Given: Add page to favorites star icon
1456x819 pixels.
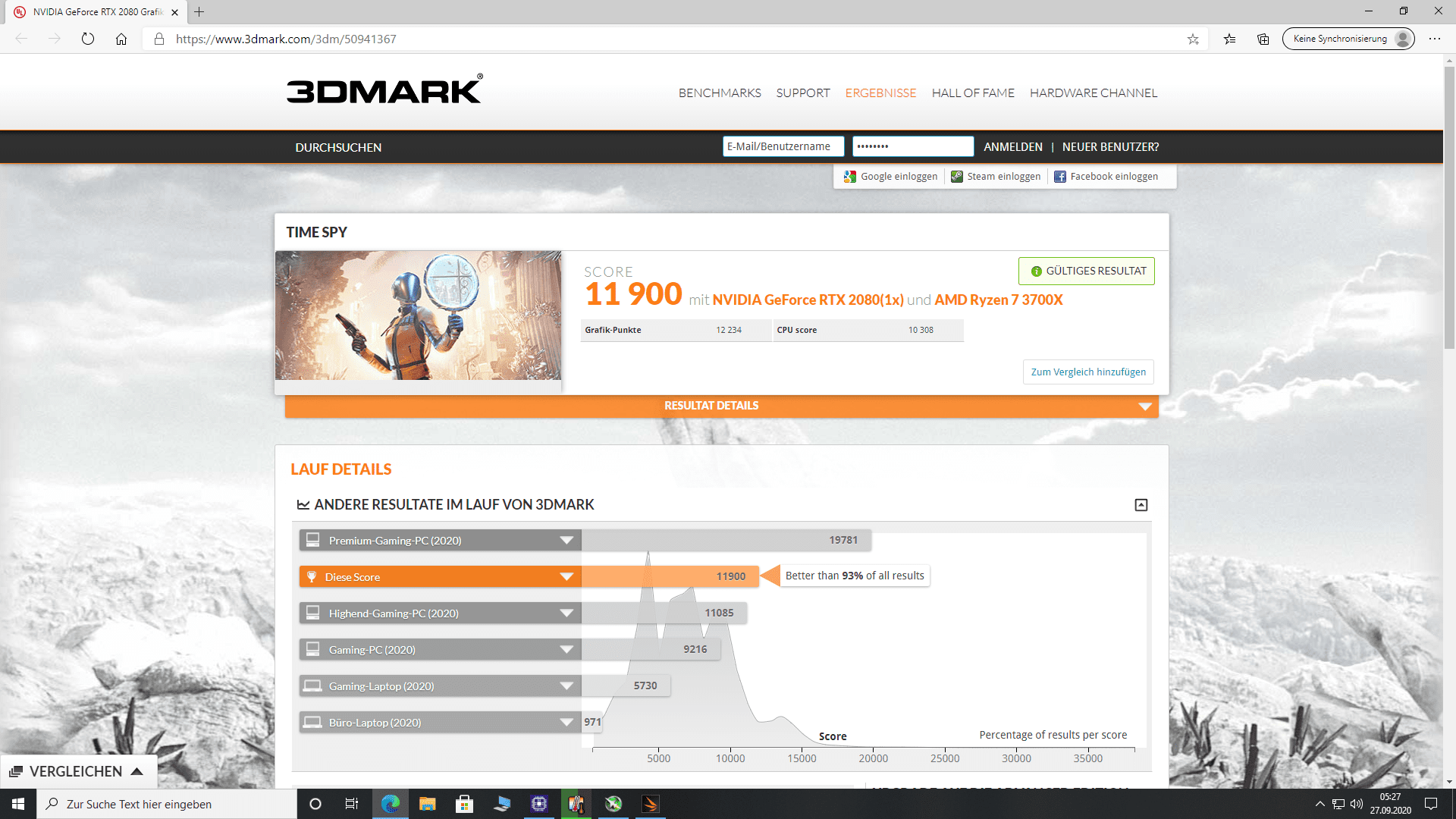Looking at the screenshot, I should pos(1193,39).
